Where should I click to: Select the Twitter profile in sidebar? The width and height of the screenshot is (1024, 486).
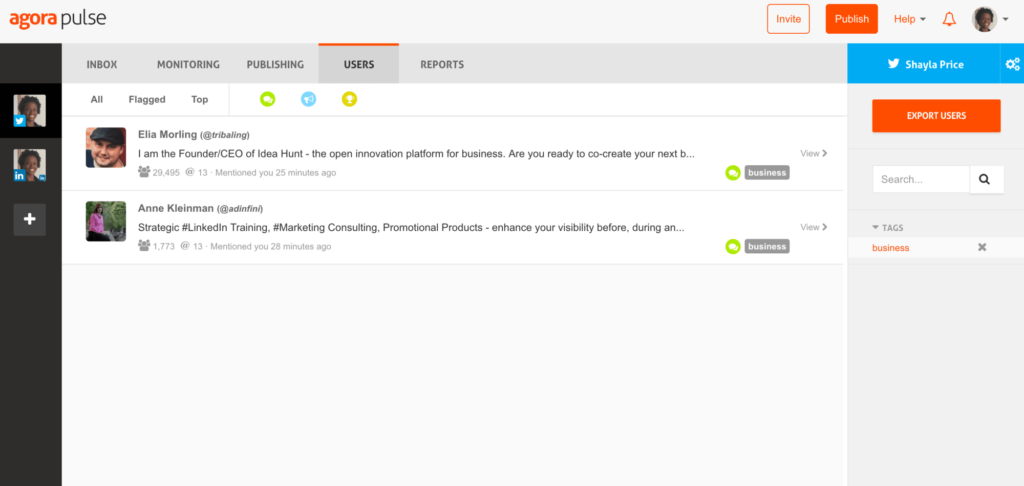coord(30,110)
